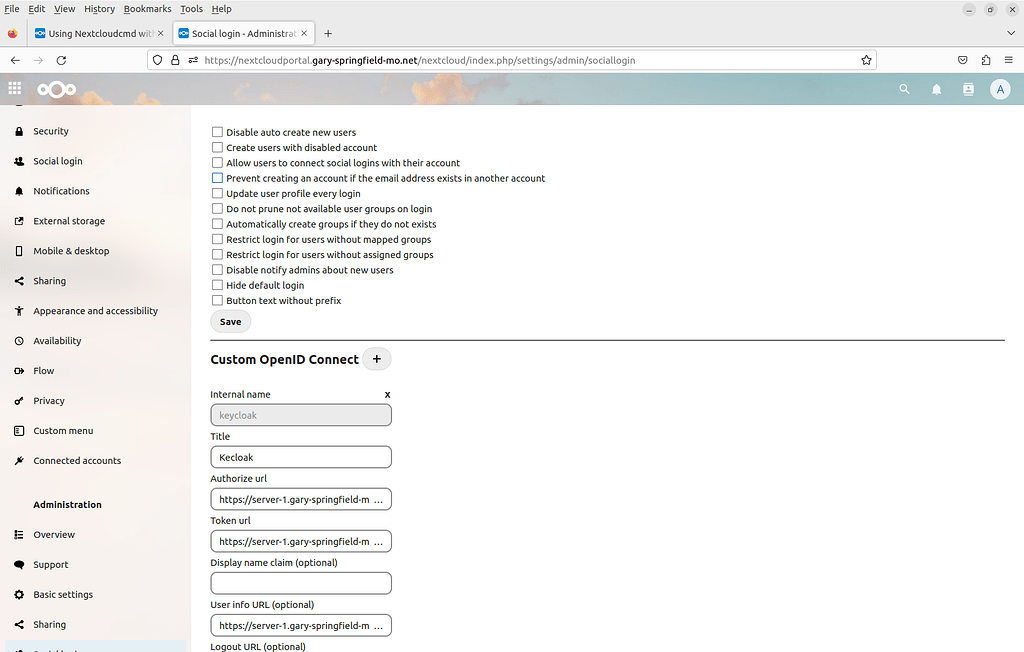Add a new Custom OpenID Connect provider
This screenshot has width=1024, height=652.
(x=377, y=359)
